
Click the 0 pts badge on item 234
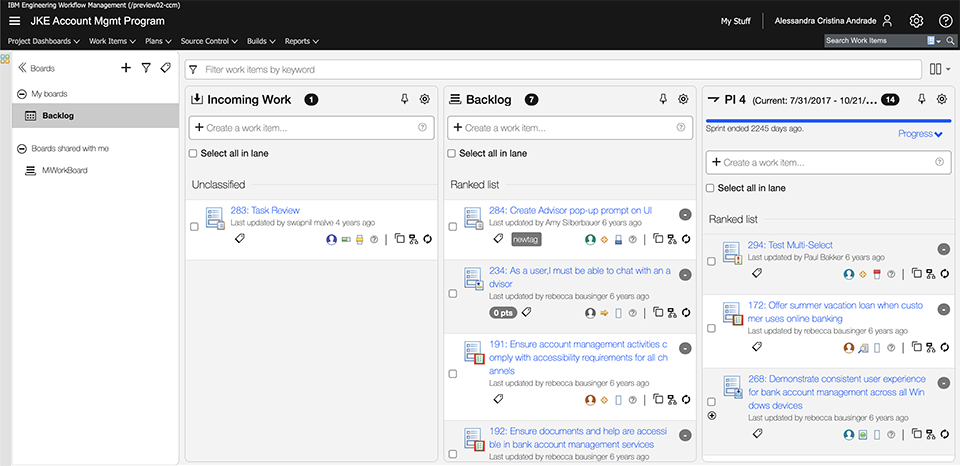tap(503, 313)
